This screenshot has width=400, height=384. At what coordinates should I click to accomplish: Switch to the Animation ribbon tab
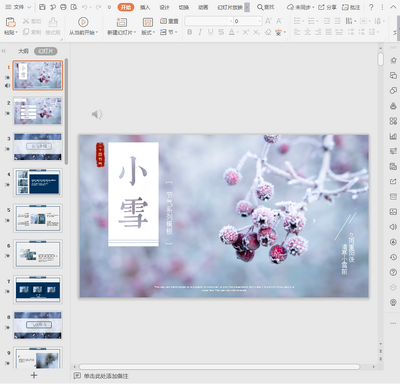tap(203, 7)
